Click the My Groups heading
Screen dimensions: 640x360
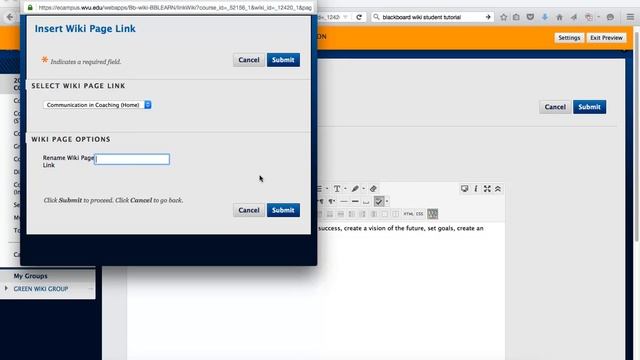pyautogui.click(x=31, y=276)
